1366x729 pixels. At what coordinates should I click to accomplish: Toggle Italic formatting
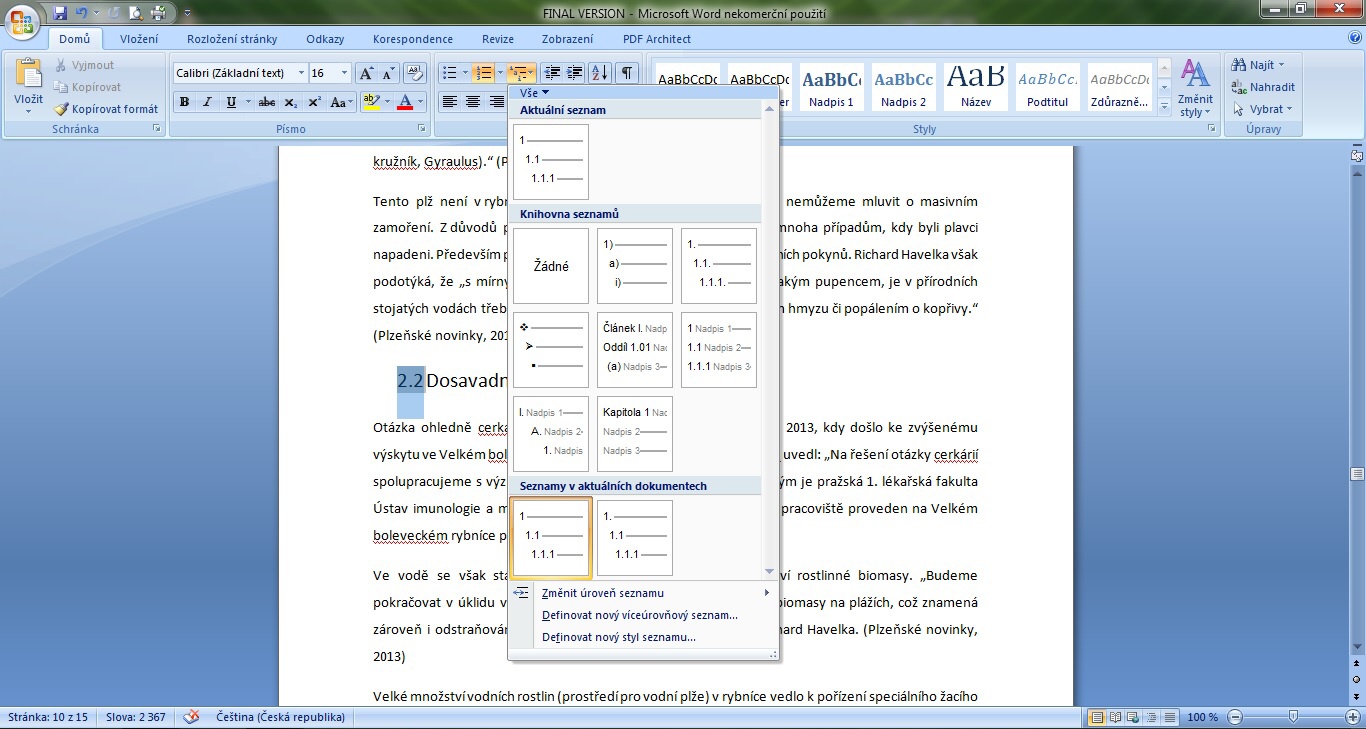[x=207, y=102]
